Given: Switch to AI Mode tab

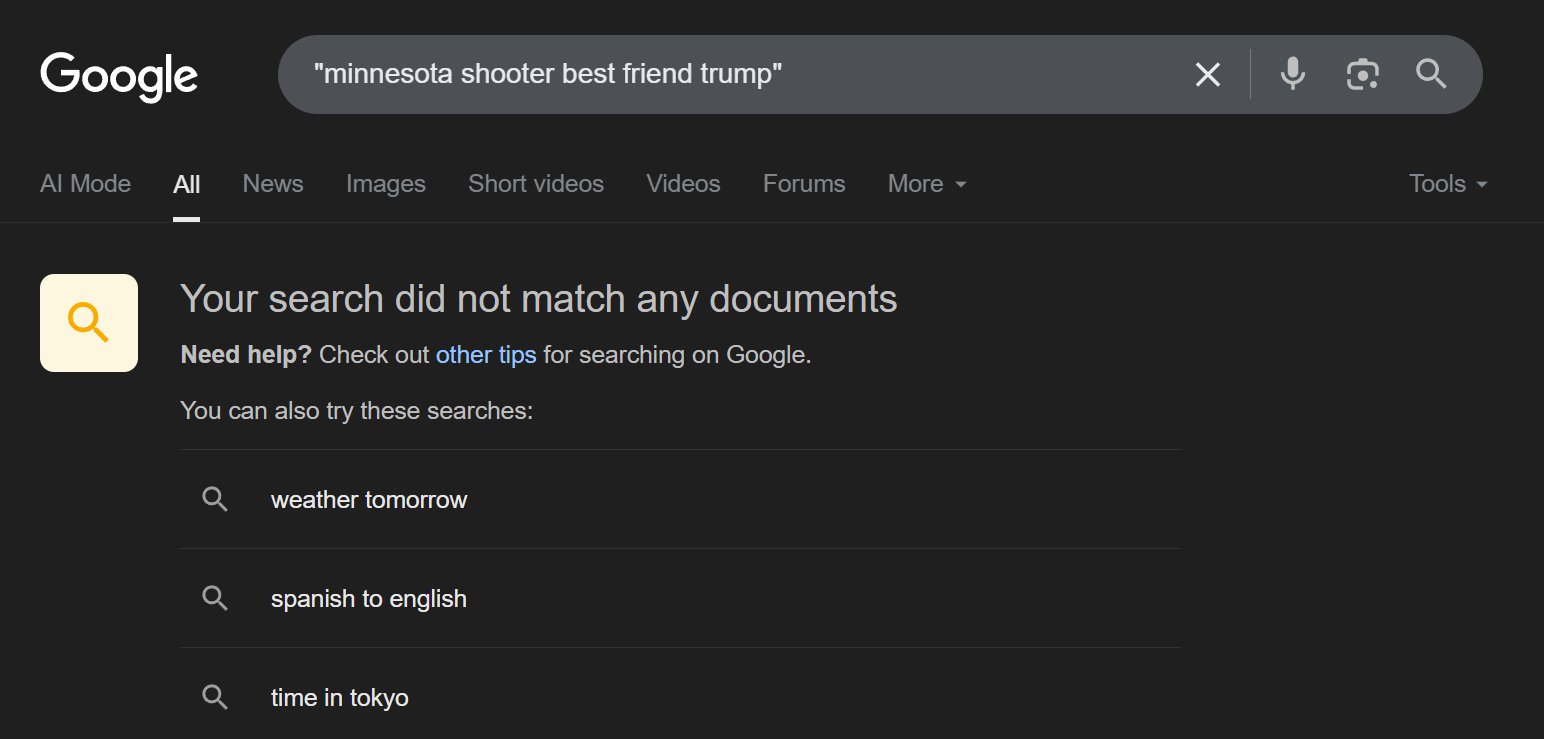Looking at the screenshot, I should [85, 184].
